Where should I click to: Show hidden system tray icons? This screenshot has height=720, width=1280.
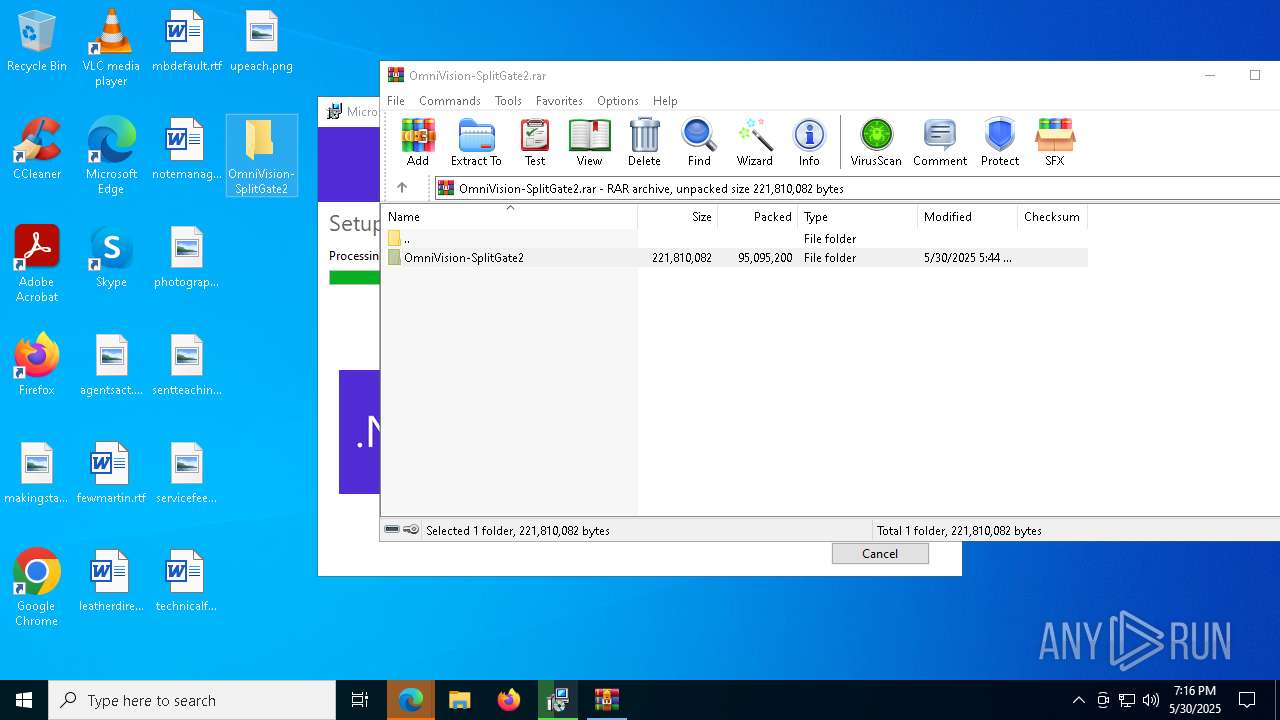click(1078, 700)
